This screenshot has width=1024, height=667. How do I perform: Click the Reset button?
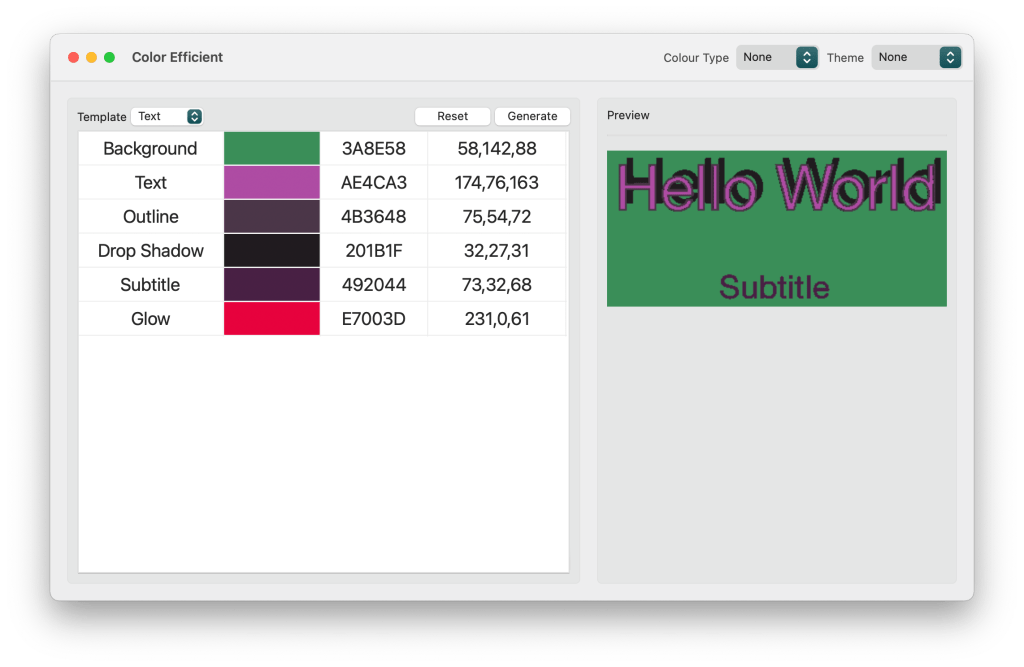pyautogui.click(x=452, y=117)
